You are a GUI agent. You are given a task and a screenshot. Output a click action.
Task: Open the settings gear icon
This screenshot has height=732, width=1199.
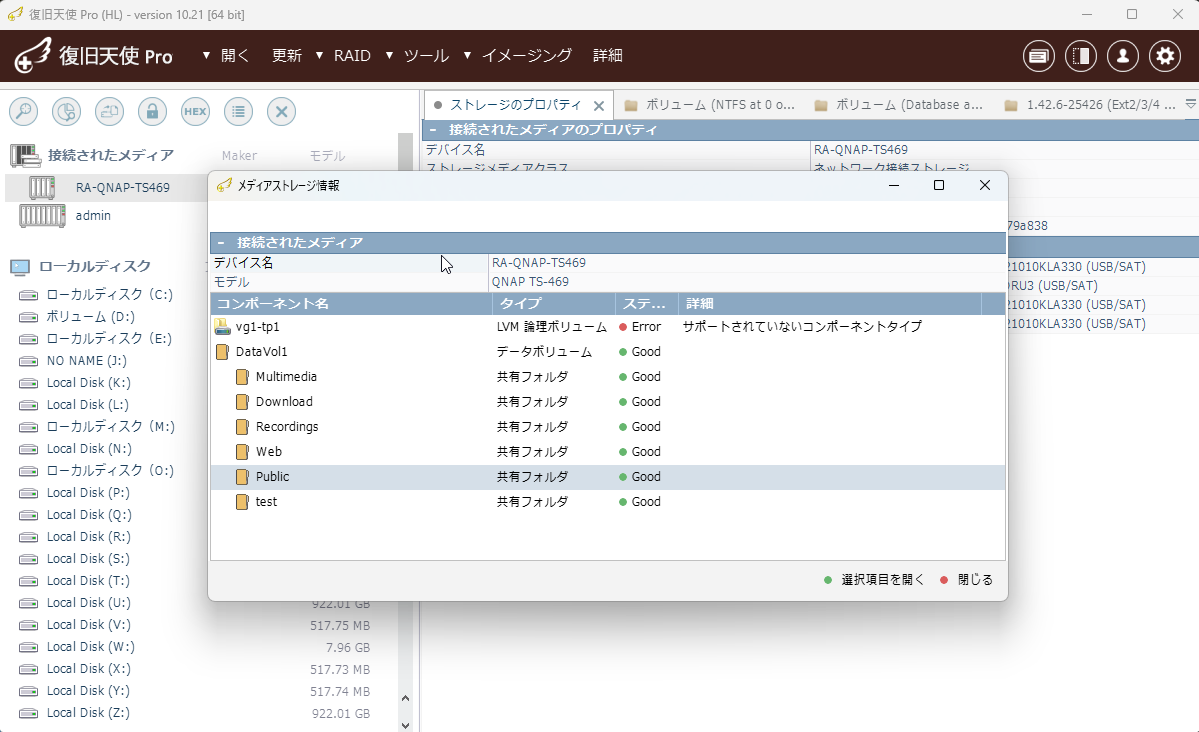coord(1165,56)
